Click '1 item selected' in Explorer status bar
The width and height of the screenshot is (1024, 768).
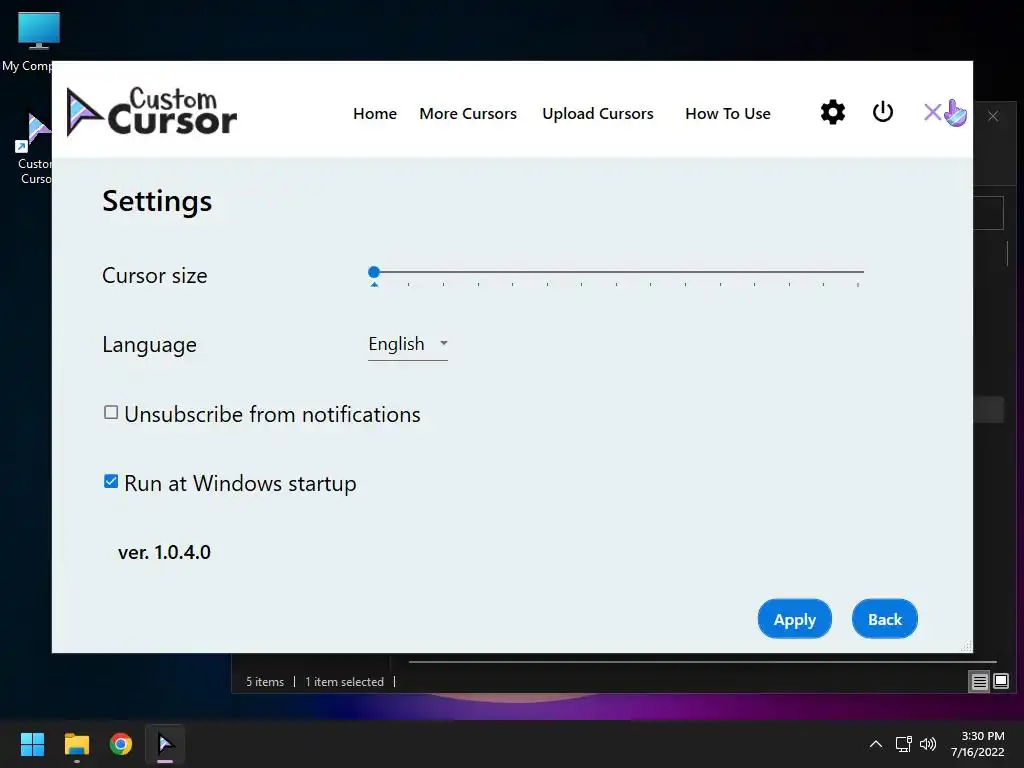click(344, 682)
